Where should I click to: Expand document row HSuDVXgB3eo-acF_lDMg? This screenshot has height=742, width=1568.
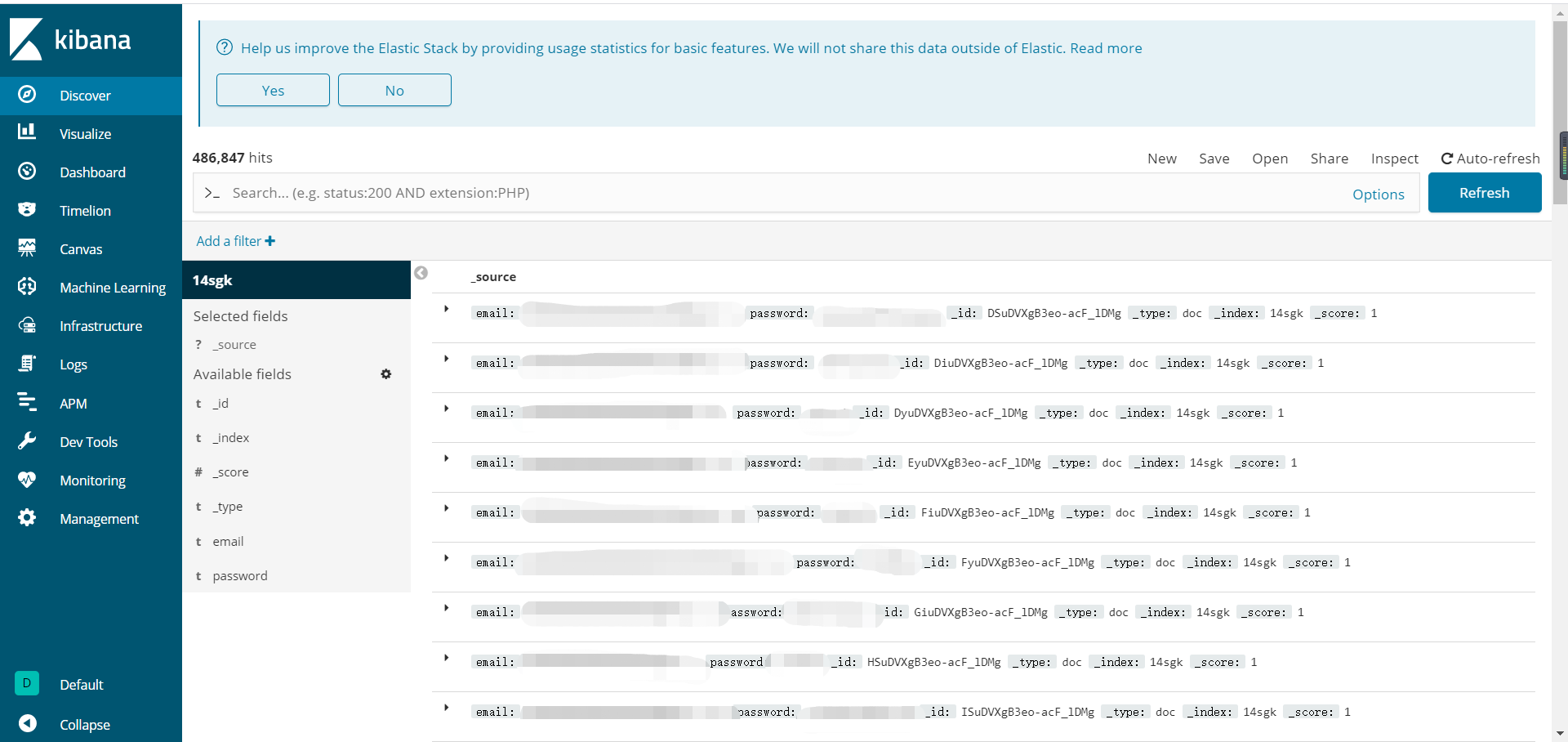point(447,658)
